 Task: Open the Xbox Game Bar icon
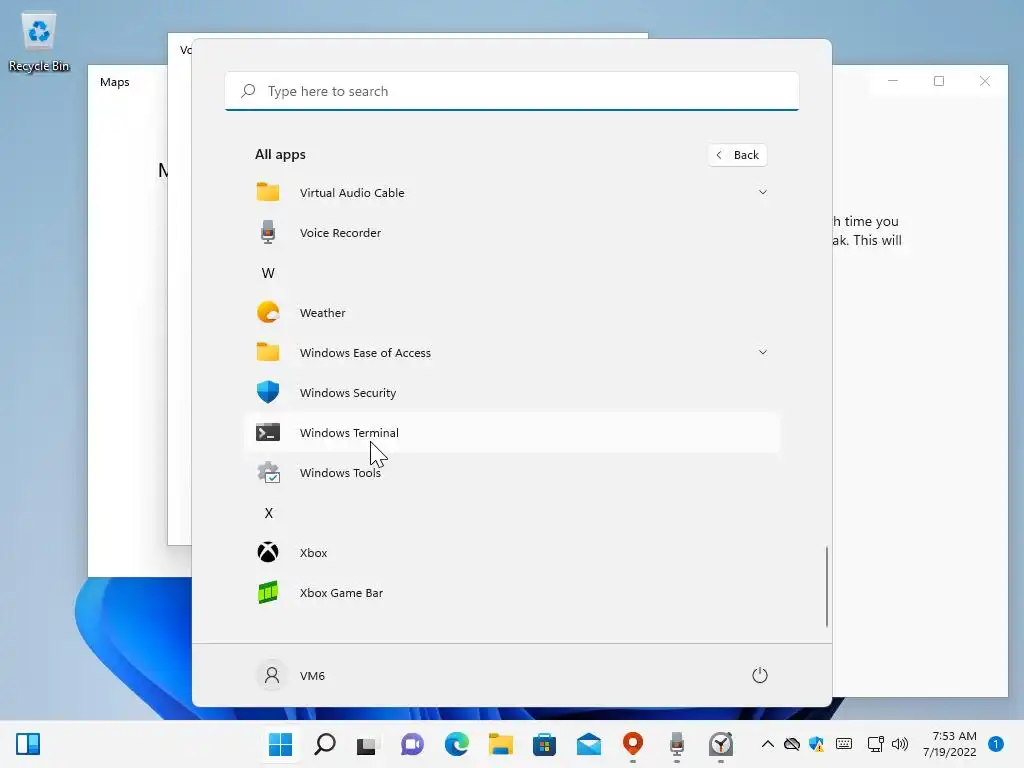click(268, 592)
